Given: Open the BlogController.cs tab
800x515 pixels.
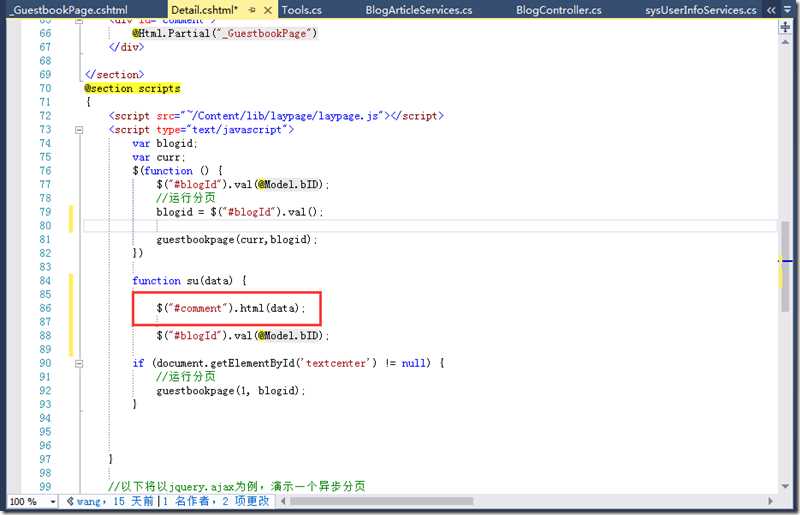Looking at the screenshot, I should tap(558, 10).
